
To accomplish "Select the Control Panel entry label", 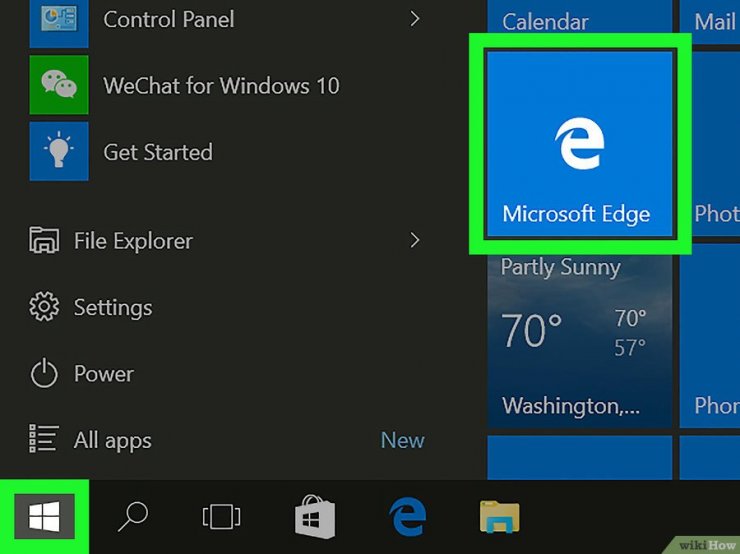I will [x=168, y=19].
